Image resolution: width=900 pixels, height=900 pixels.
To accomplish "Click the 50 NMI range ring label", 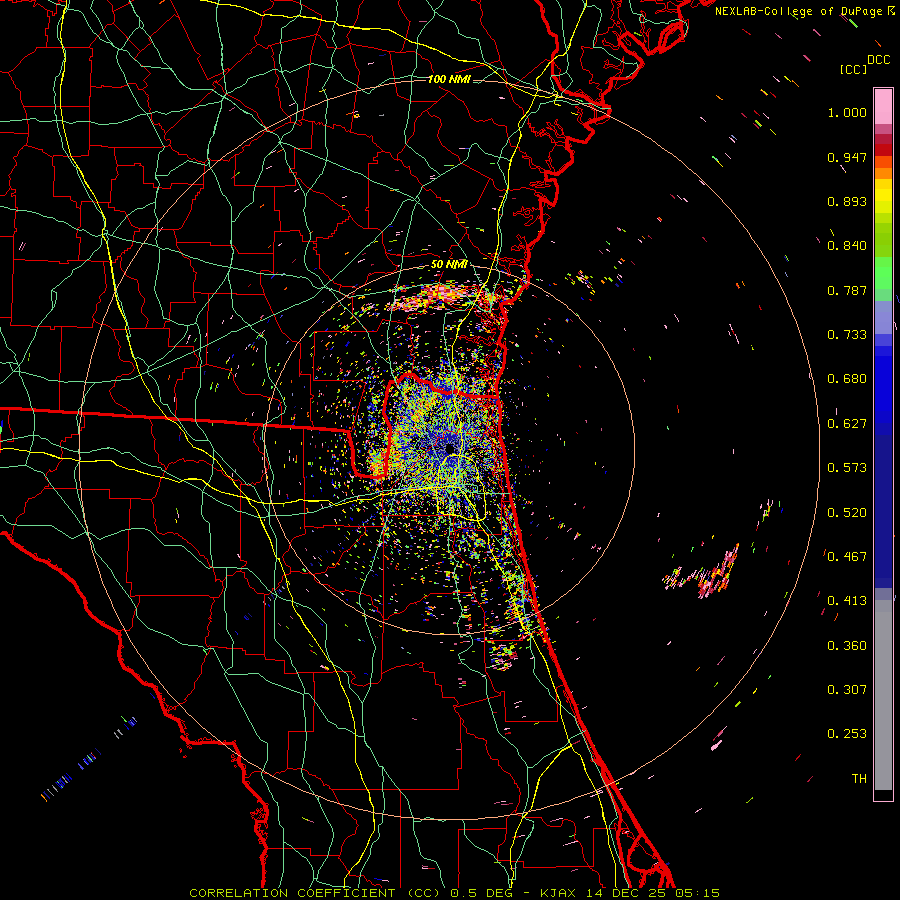I will 449,265.
